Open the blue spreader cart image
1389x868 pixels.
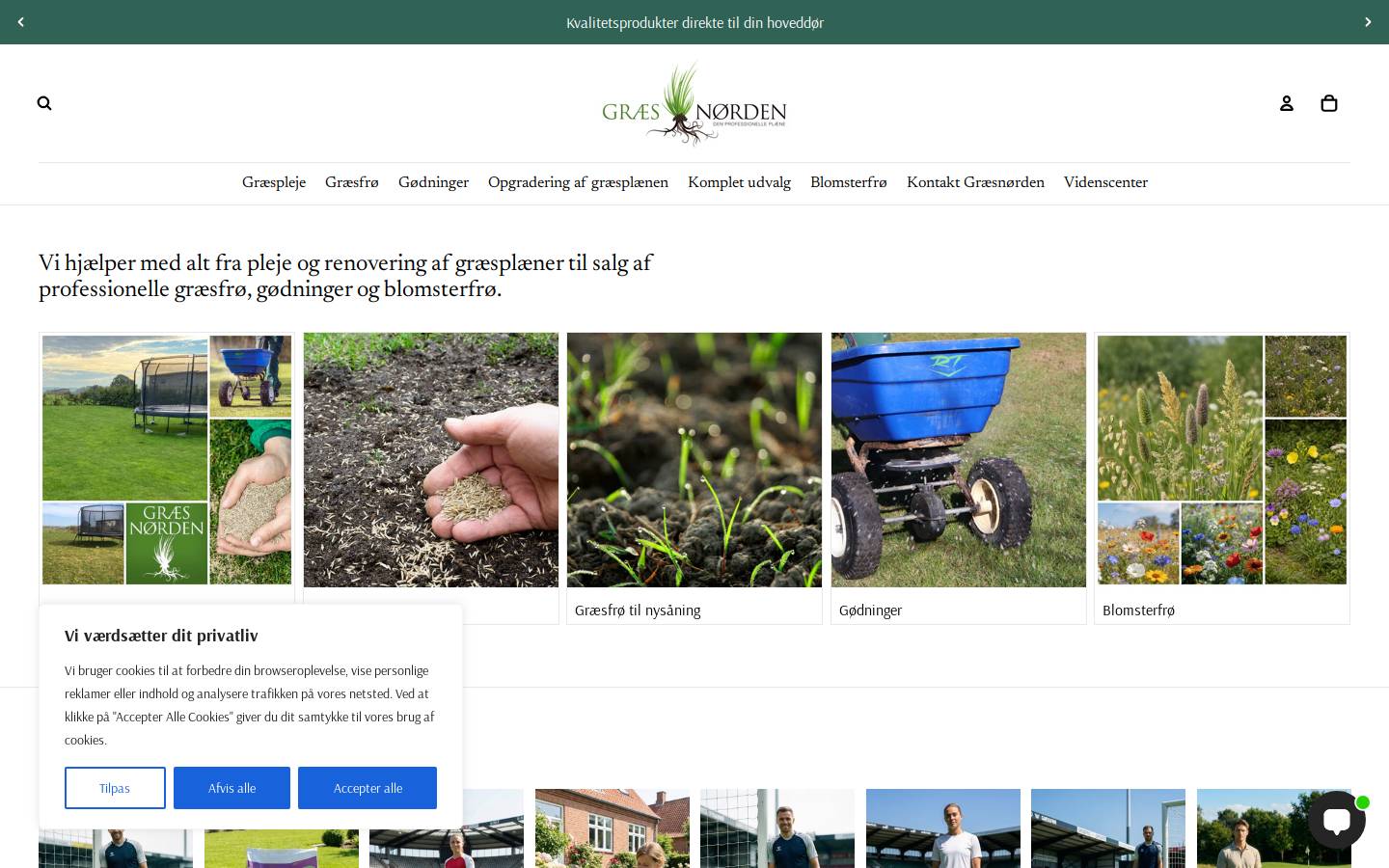pyautogui.click(x=959, y=460)
